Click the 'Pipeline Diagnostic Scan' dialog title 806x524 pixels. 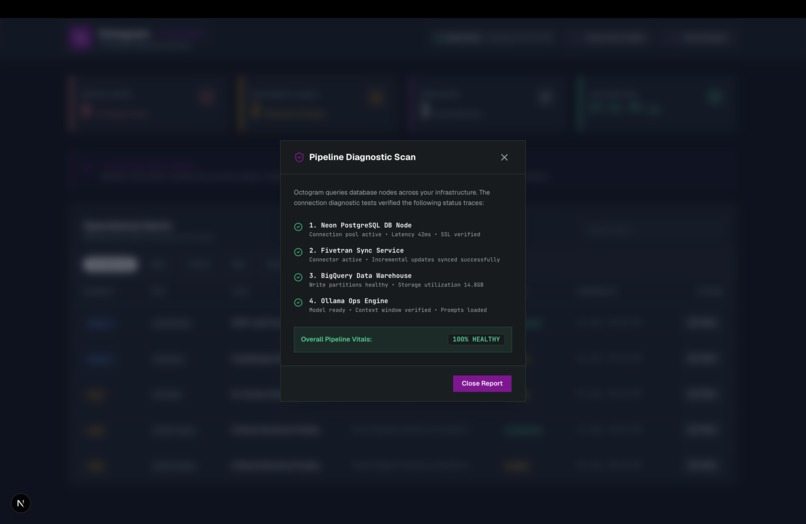tap(362, 157)
